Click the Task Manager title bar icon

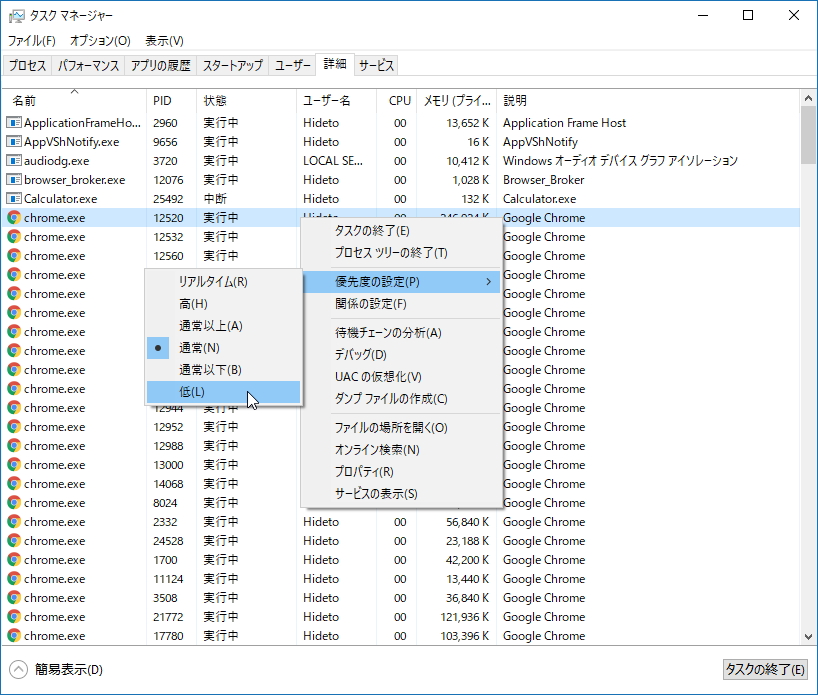(x=16, y=16)
